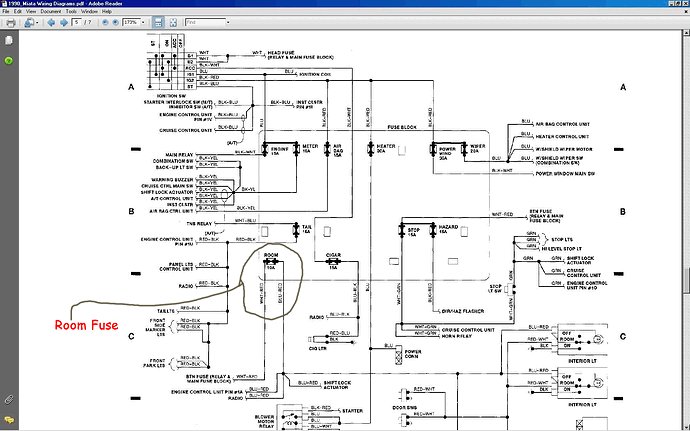Screen dimensions: 690x431
Task: Click the zoom out button
Action: [105, 22]
